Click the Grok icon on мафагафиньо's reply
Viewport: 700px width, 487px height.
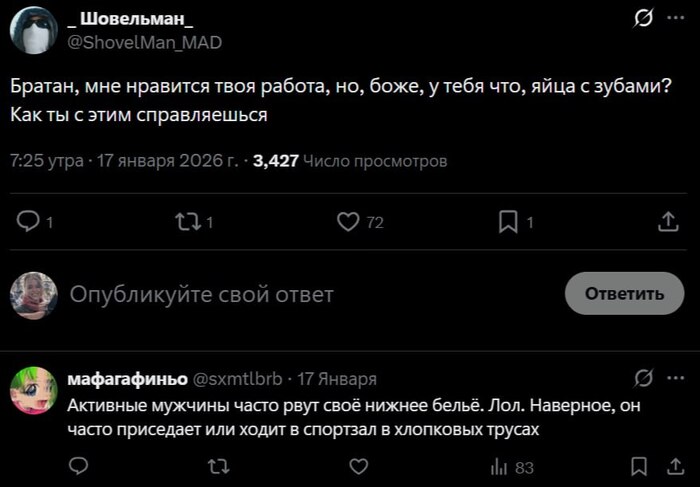click(645, 378)
